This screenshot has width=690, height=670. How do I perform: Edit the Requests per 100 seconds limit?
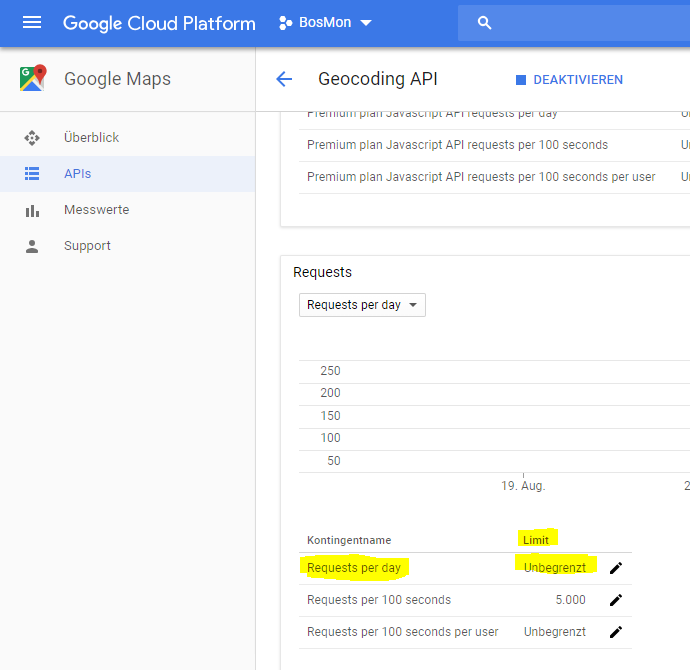tap(616, 600)
